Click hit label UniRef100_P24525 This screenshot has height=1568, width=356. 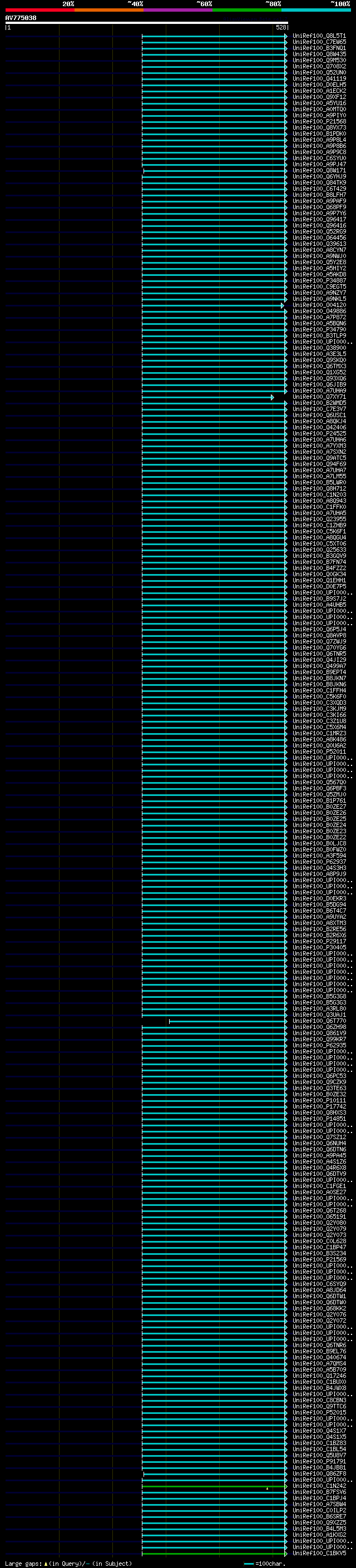tap(319, 433)
